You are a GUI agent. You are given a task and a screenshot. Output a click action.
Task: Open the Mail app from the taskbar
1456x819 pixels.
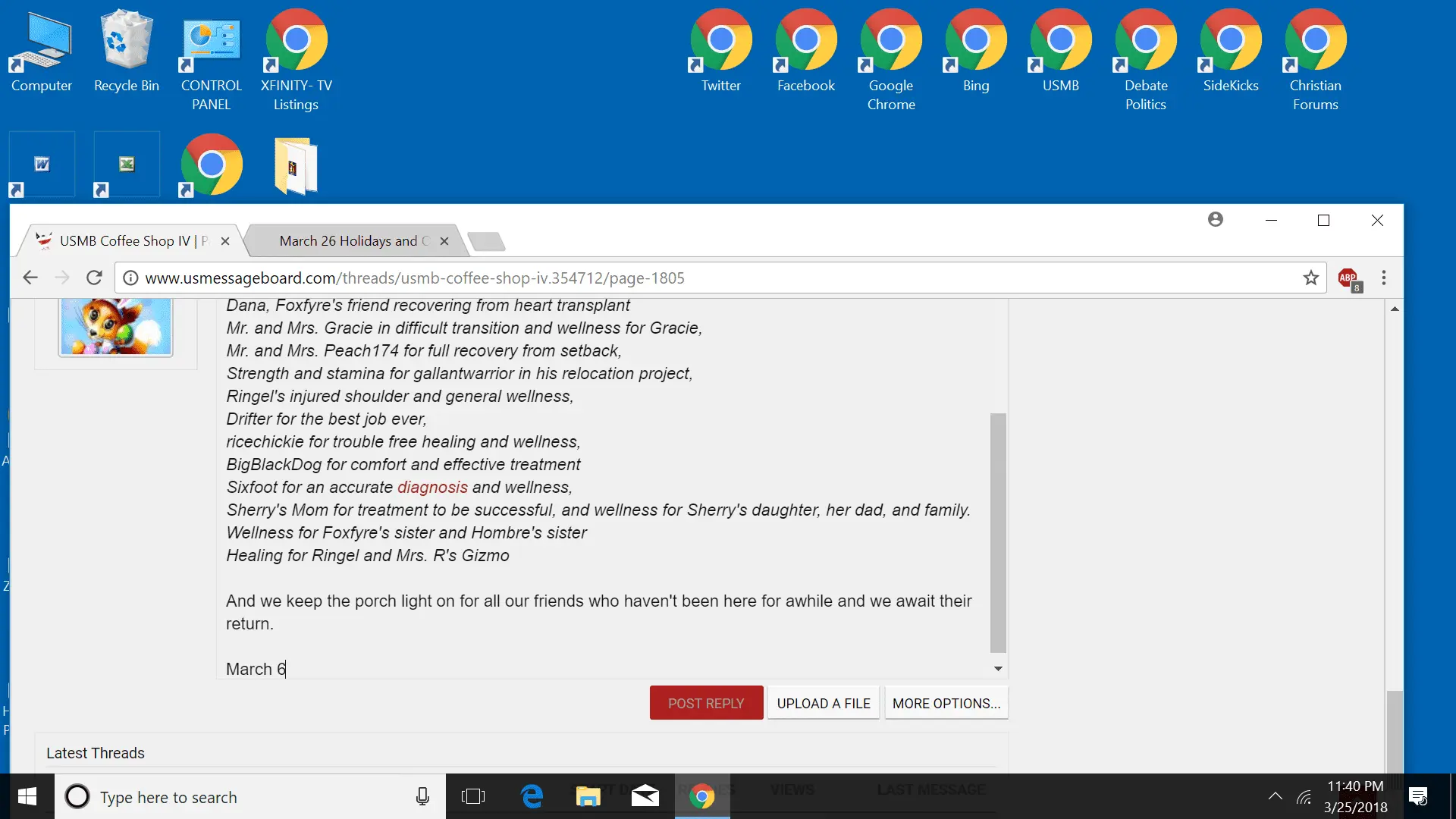(645, 796)
